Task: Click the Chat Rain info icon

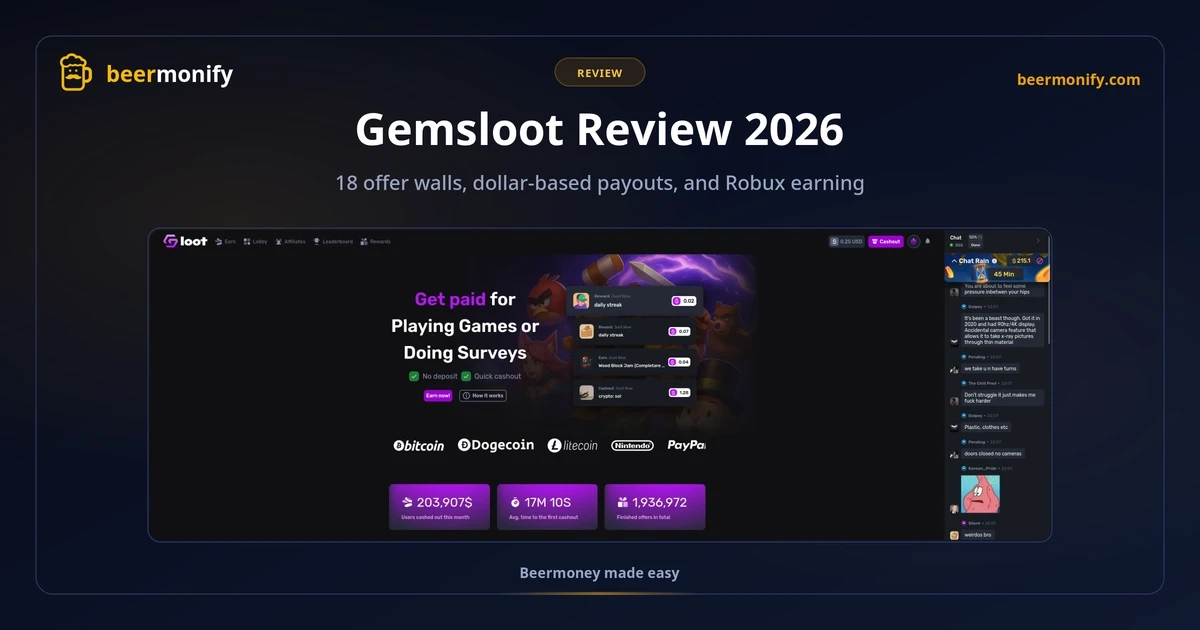Action: click(x=995, y=260)
